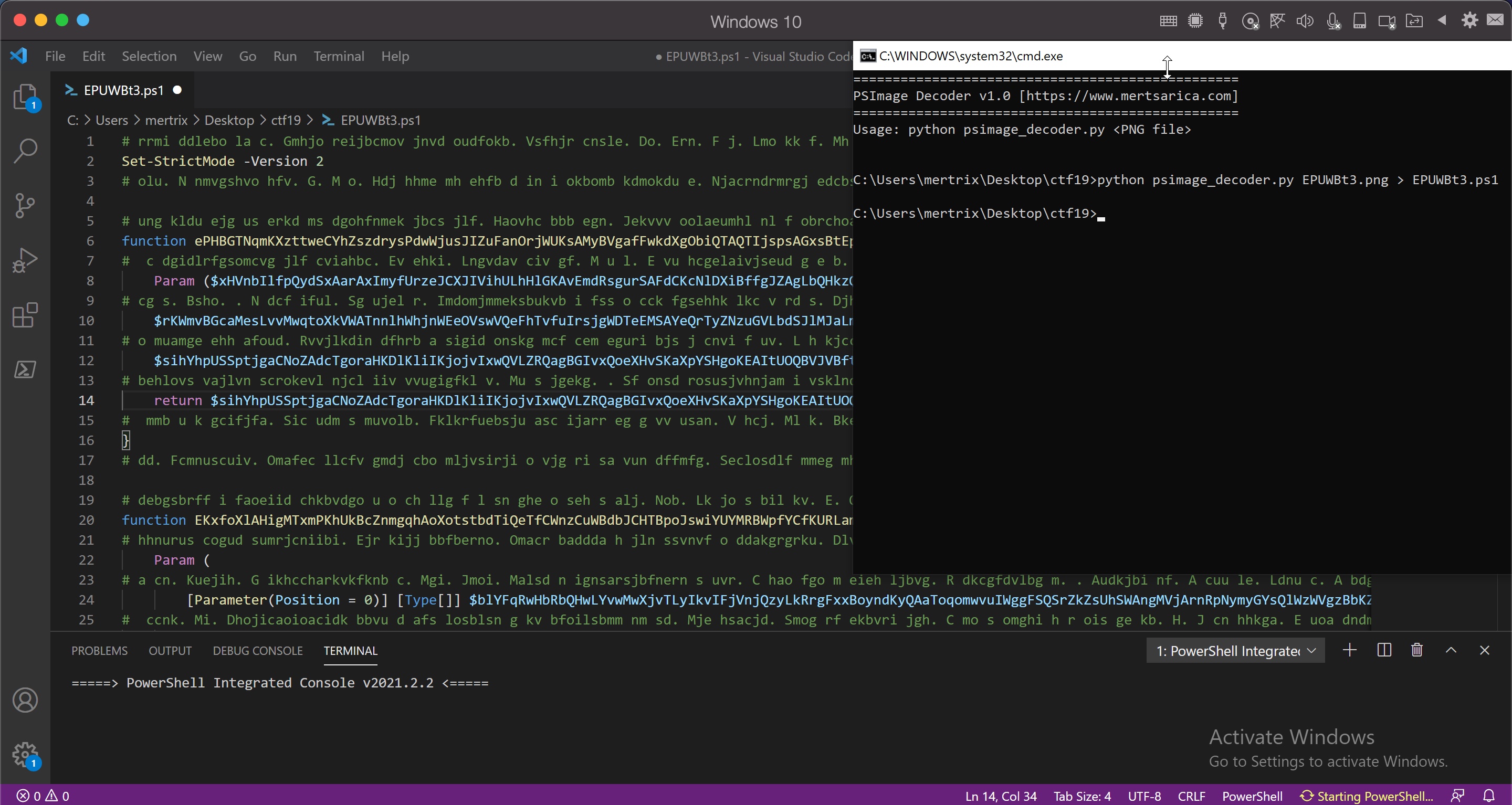Open the Edit menu
1512x805 pixels.
(x=93, y=56)
